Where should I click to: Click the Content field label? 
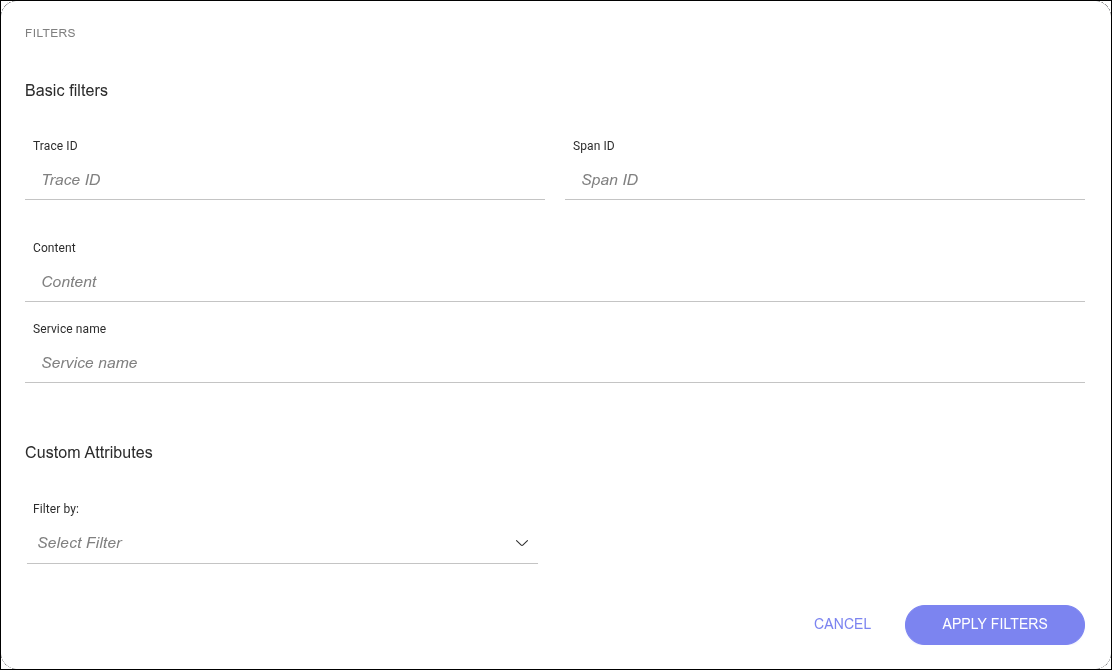tap(54, 248)
